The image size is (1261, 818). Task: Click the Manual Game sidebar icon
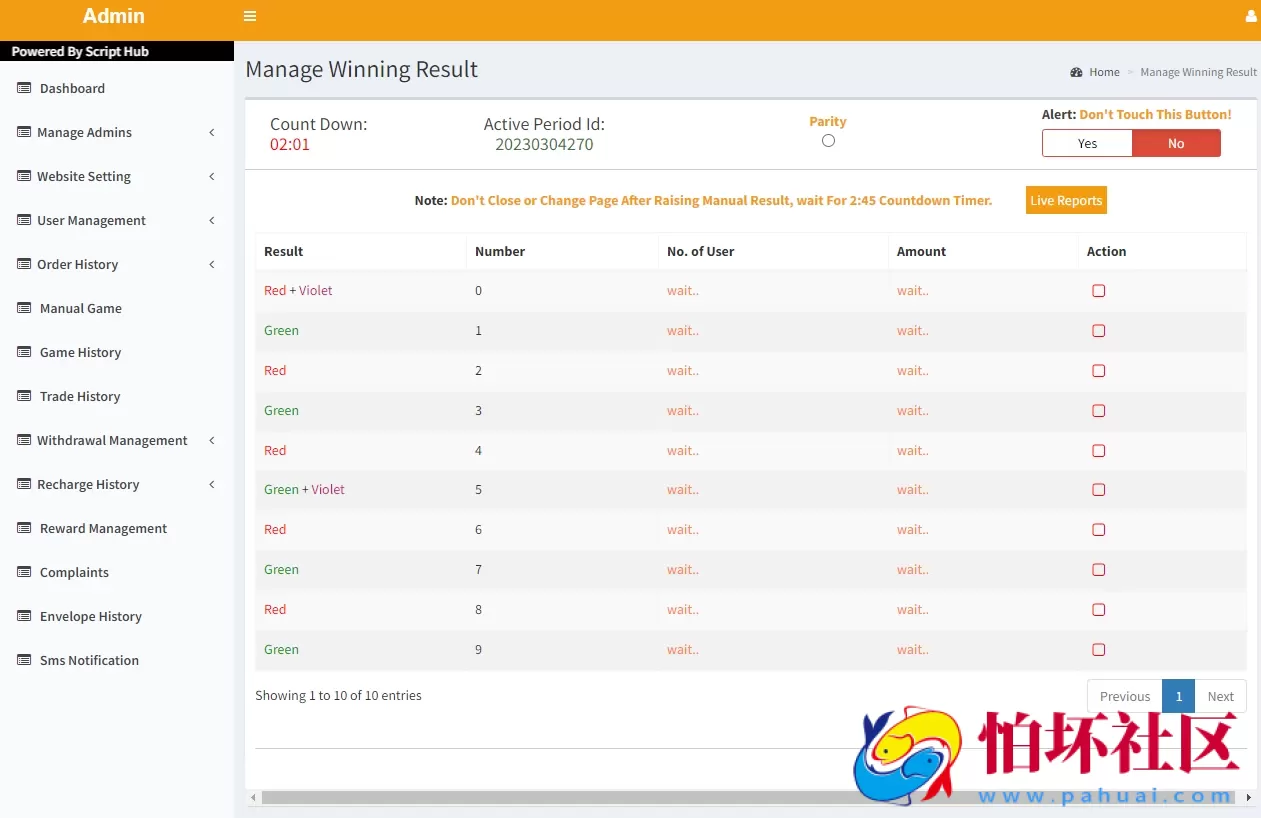[24, 308]
